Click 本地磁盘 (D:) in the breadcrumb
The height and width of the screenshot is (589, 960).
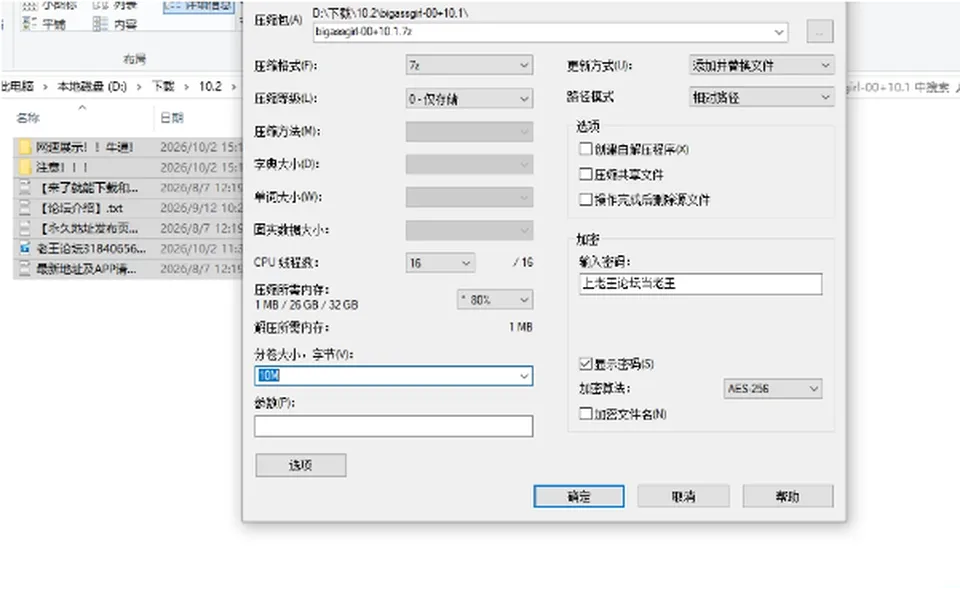pos(92,86)
